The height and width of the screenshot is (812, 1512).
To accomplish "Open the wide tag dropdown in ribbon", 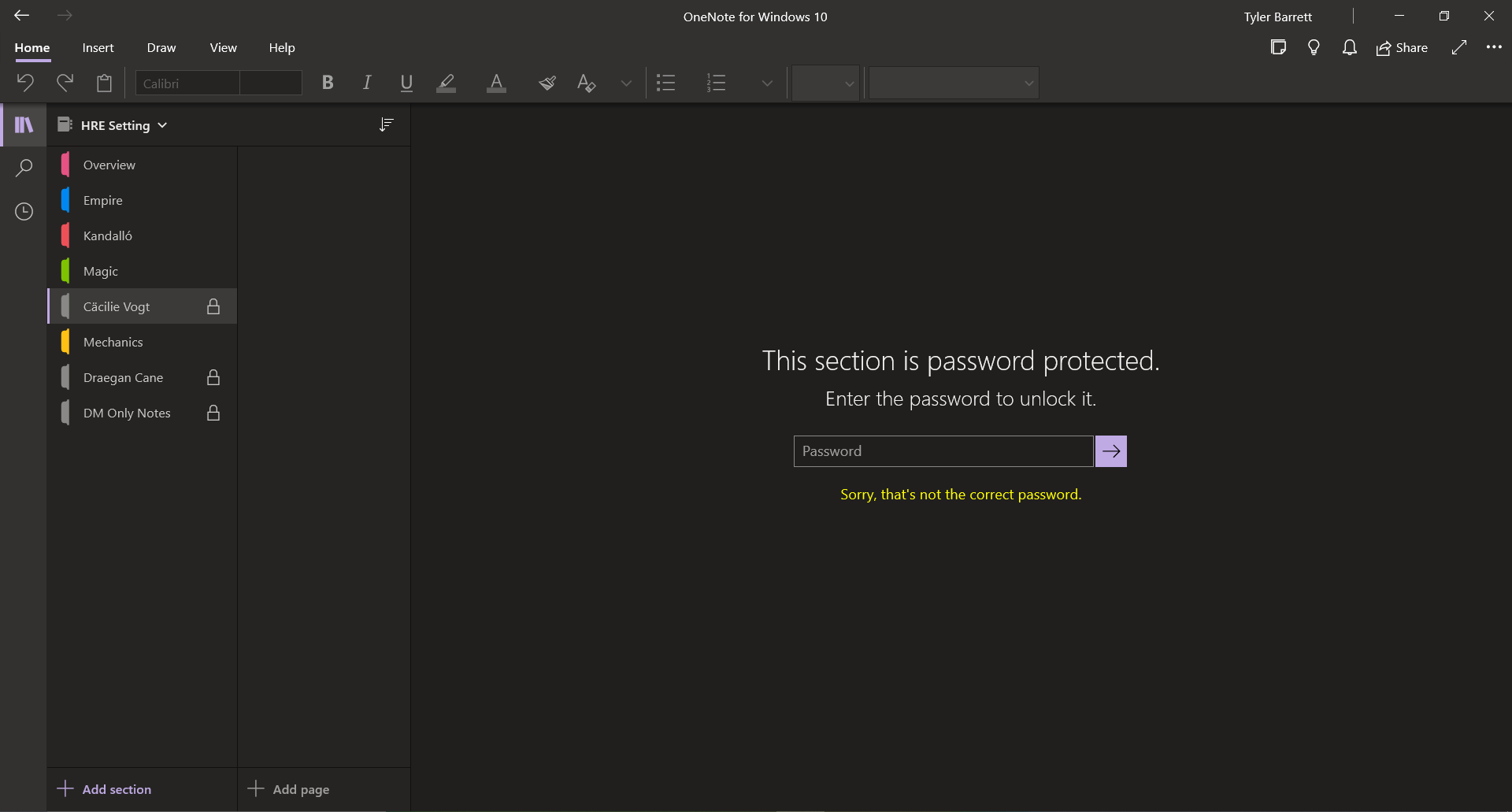I will coord(954,83).
